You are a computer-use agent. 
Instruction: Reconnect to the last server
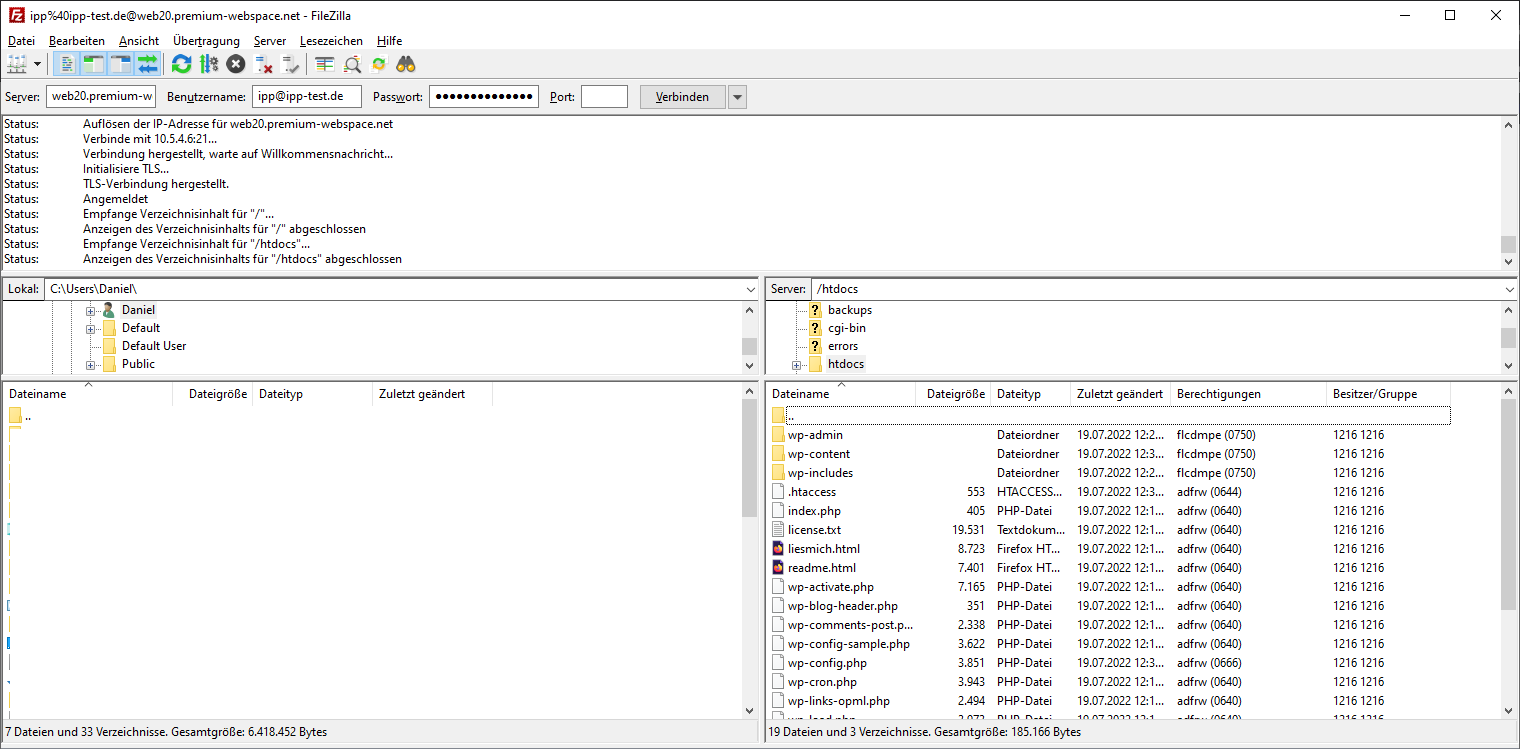(x=291, y=64)
